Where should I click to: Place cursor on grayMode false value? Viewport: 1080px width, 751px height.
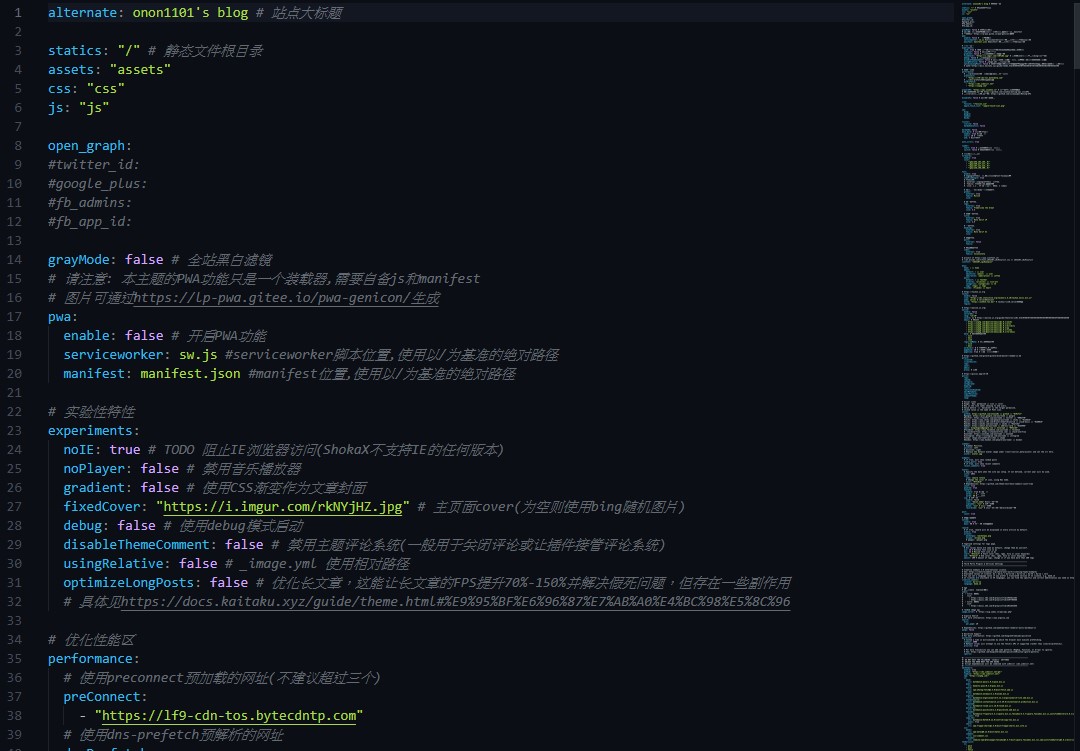pyautogui.click(x=144, y=260)
